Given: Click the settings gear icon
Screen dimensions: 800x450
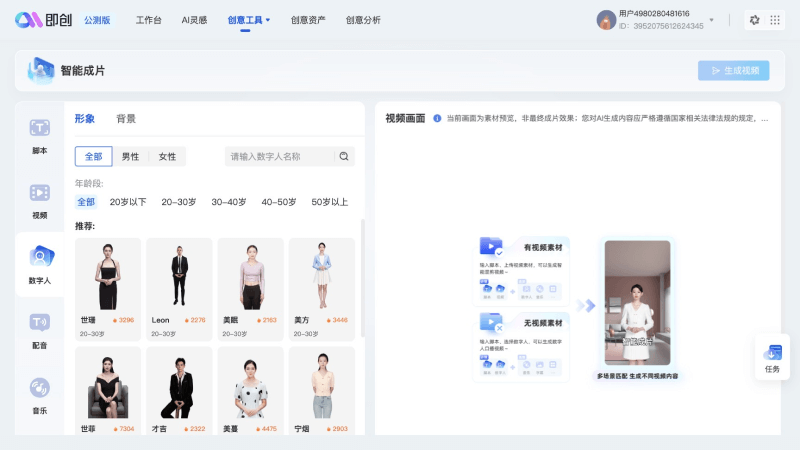Looking at the screenshot, I should [755, 20].
